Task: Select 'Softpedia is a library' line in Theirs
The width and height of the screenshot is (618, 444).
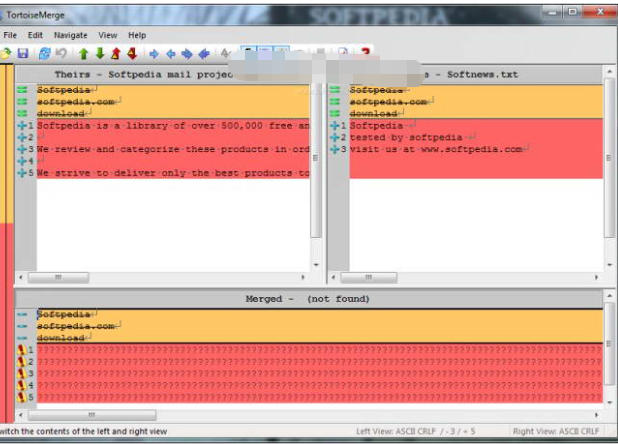Action: coord(173,126)
